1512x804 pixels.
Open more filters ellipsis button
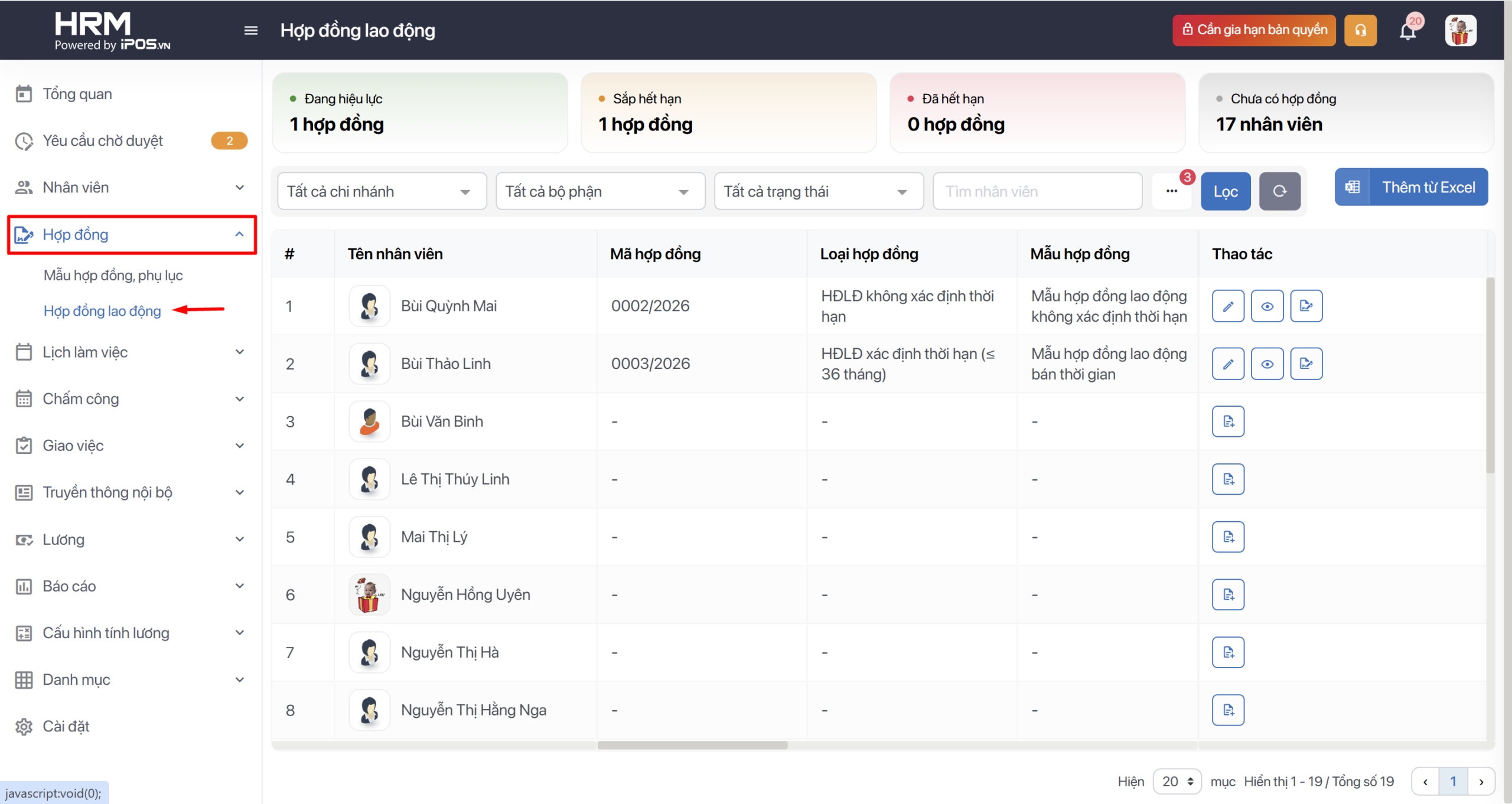[1172, 191]
